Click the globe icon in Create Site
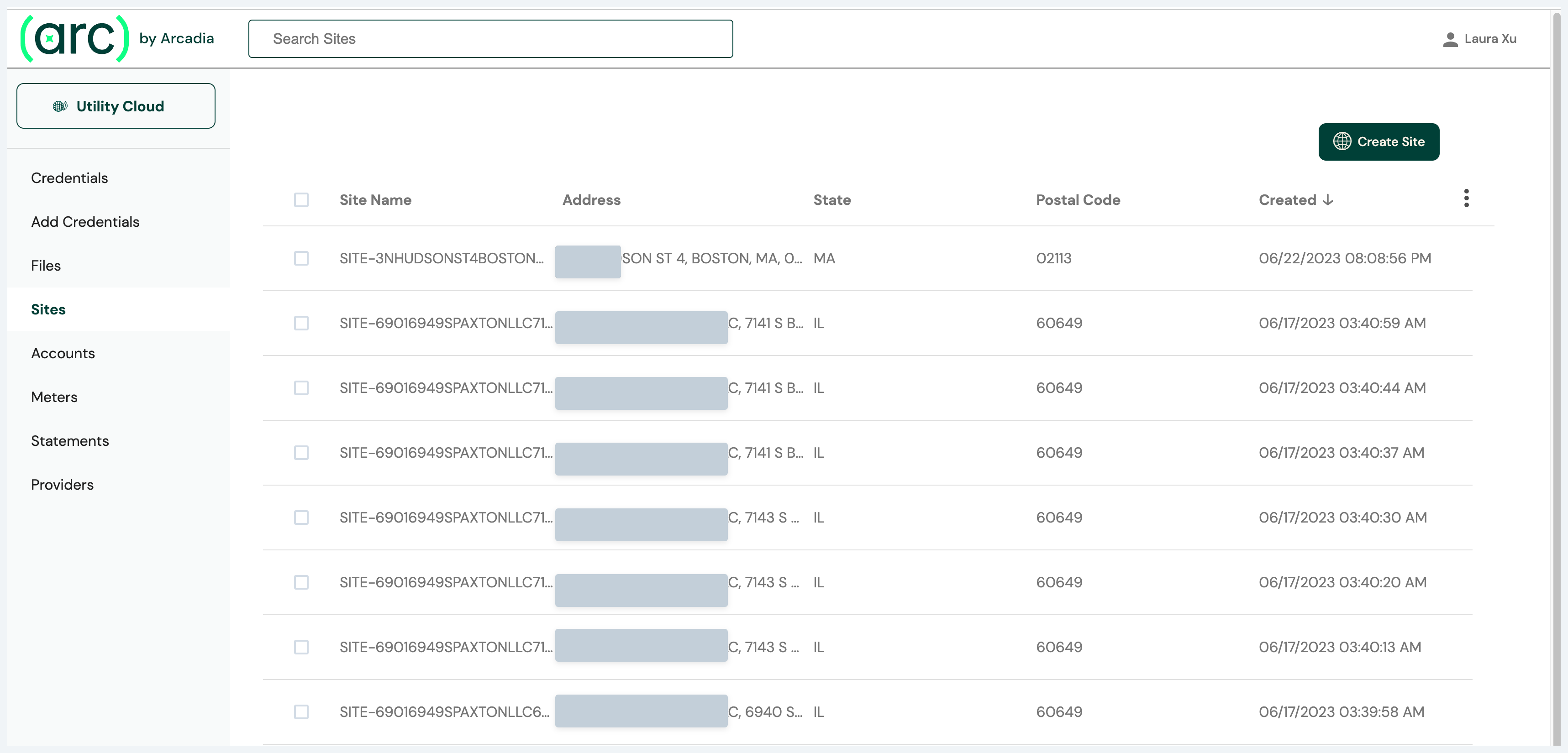Viewport: 1568px width, 753px height. pyautogui.click(x=1342, y=141)
